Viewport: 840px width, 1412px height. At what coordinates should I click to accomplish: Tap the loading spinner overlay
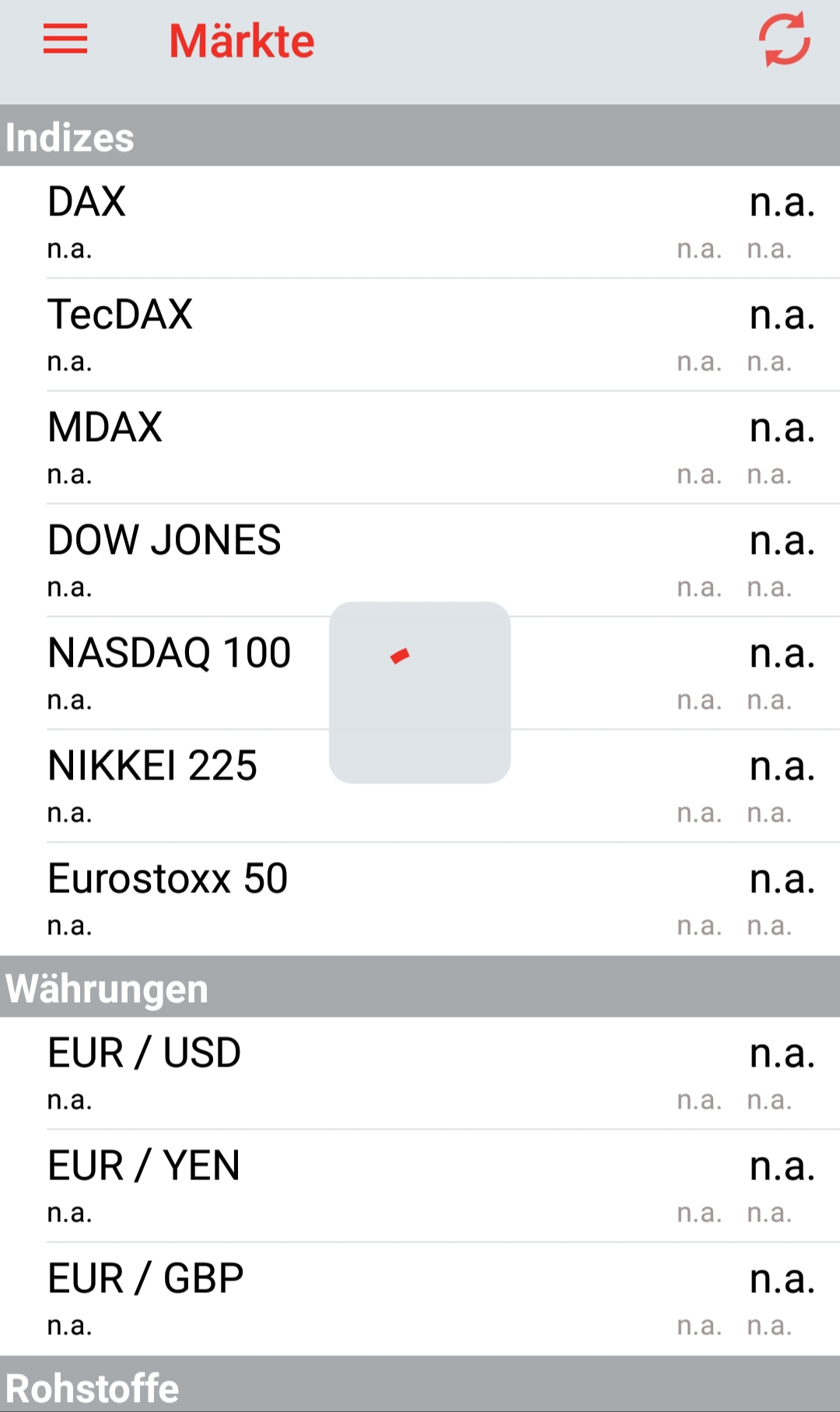click(x=419, y=692)
